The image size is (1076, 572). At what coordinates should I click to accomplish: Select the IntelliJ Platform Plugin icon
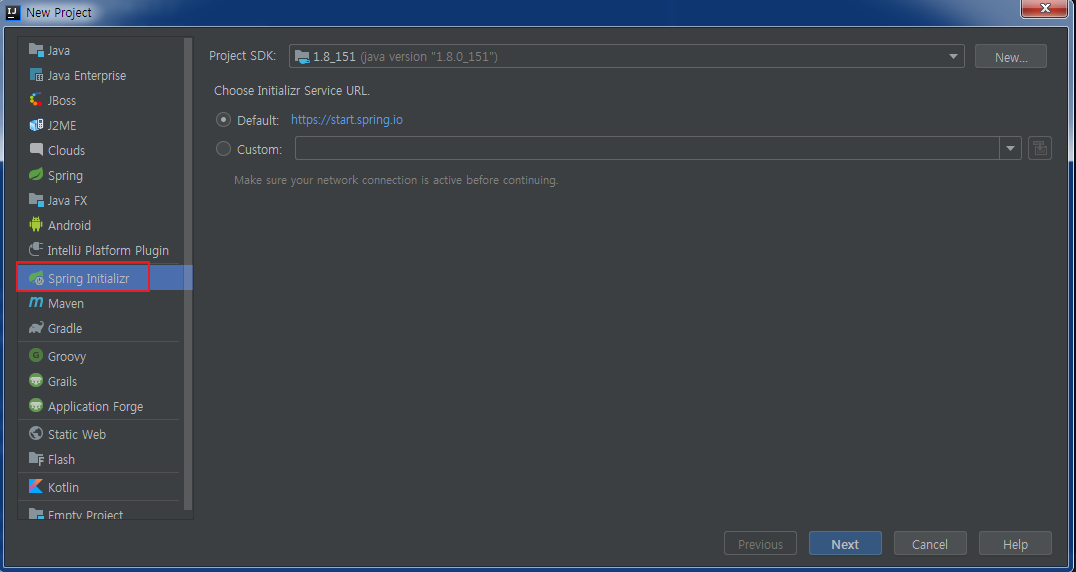tap(36, 250)
